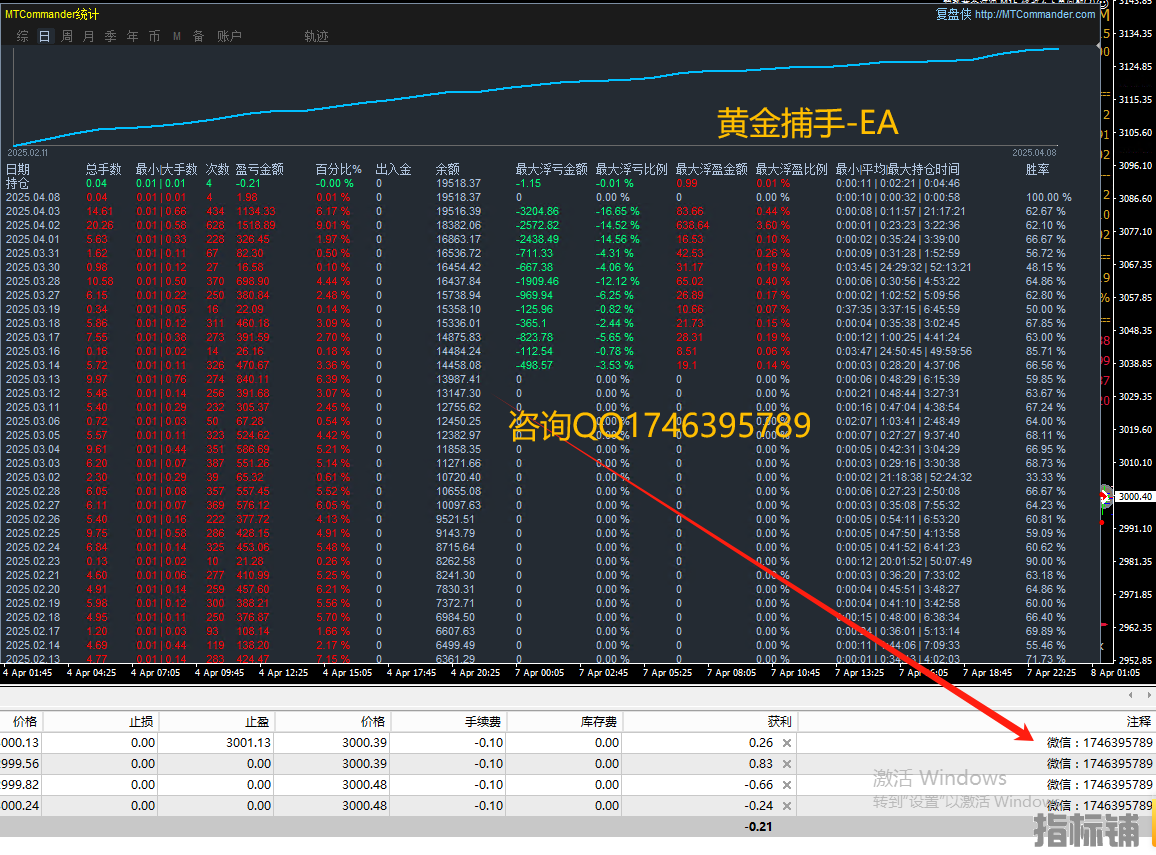The height and width of the screenshot is (855, 1156).
Task: Click the 7 Apr 00:05 time label
Action: pos(540,673)
